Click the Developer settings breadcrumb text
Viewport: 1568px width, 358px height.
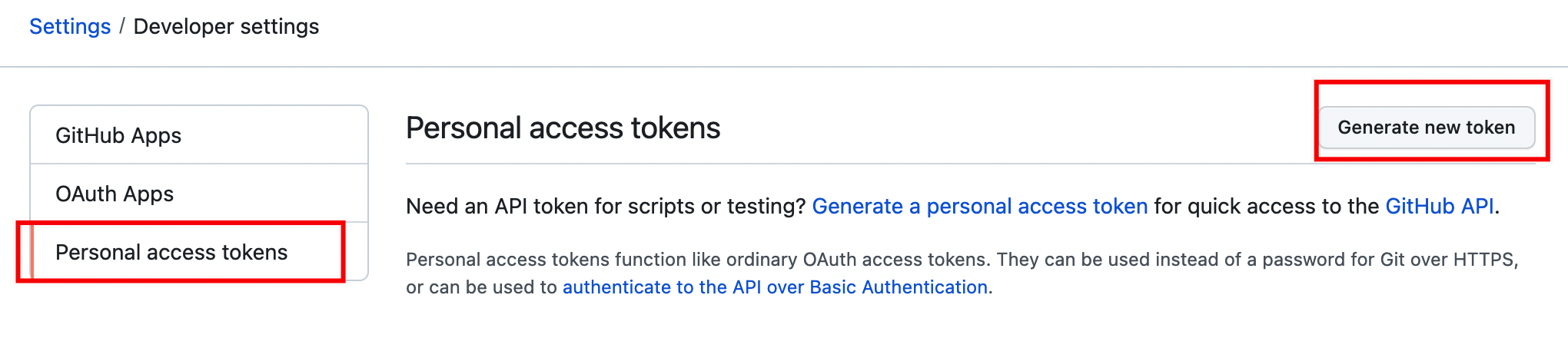point(226,27)
